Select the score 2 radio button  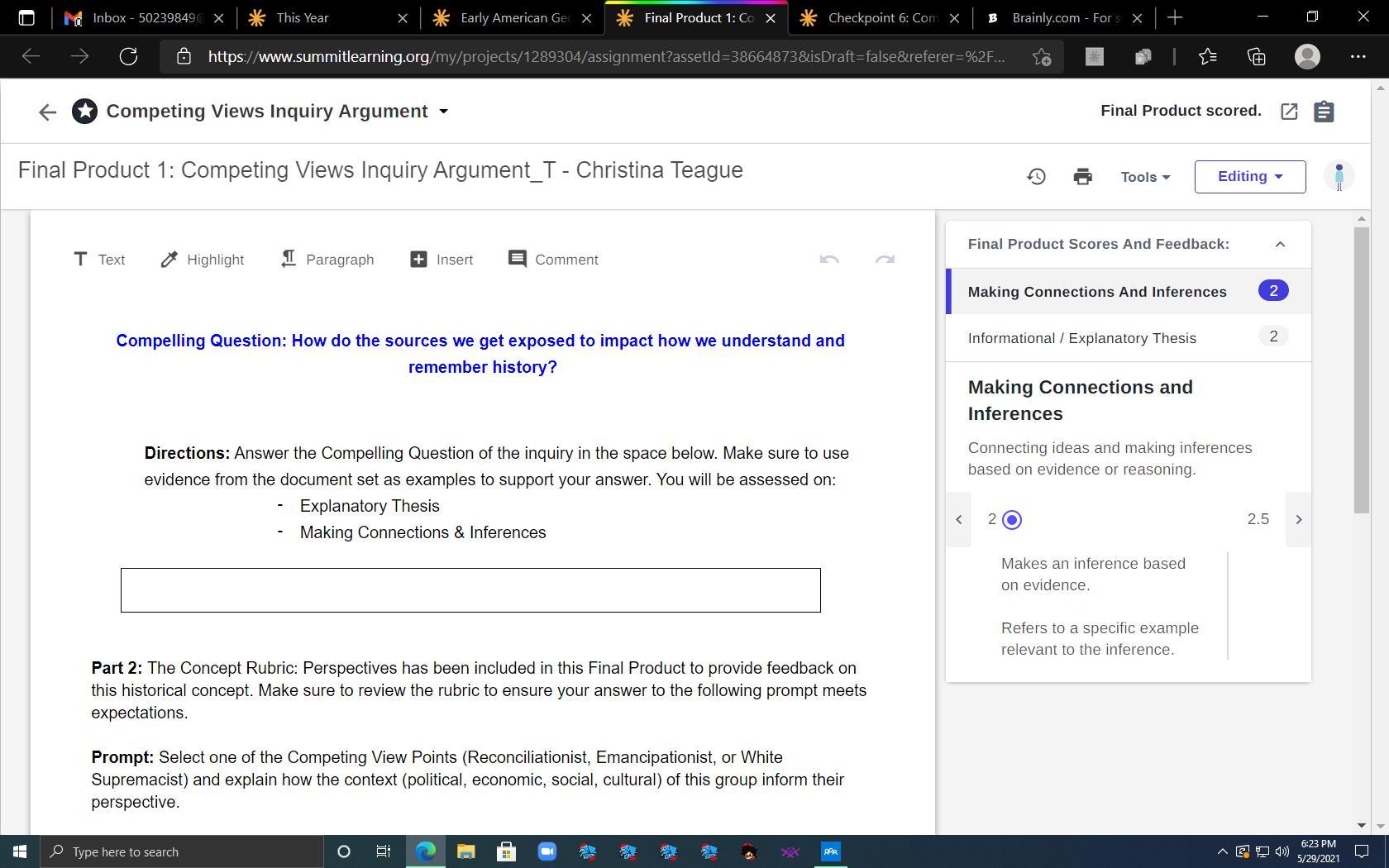click(1011, 520)
